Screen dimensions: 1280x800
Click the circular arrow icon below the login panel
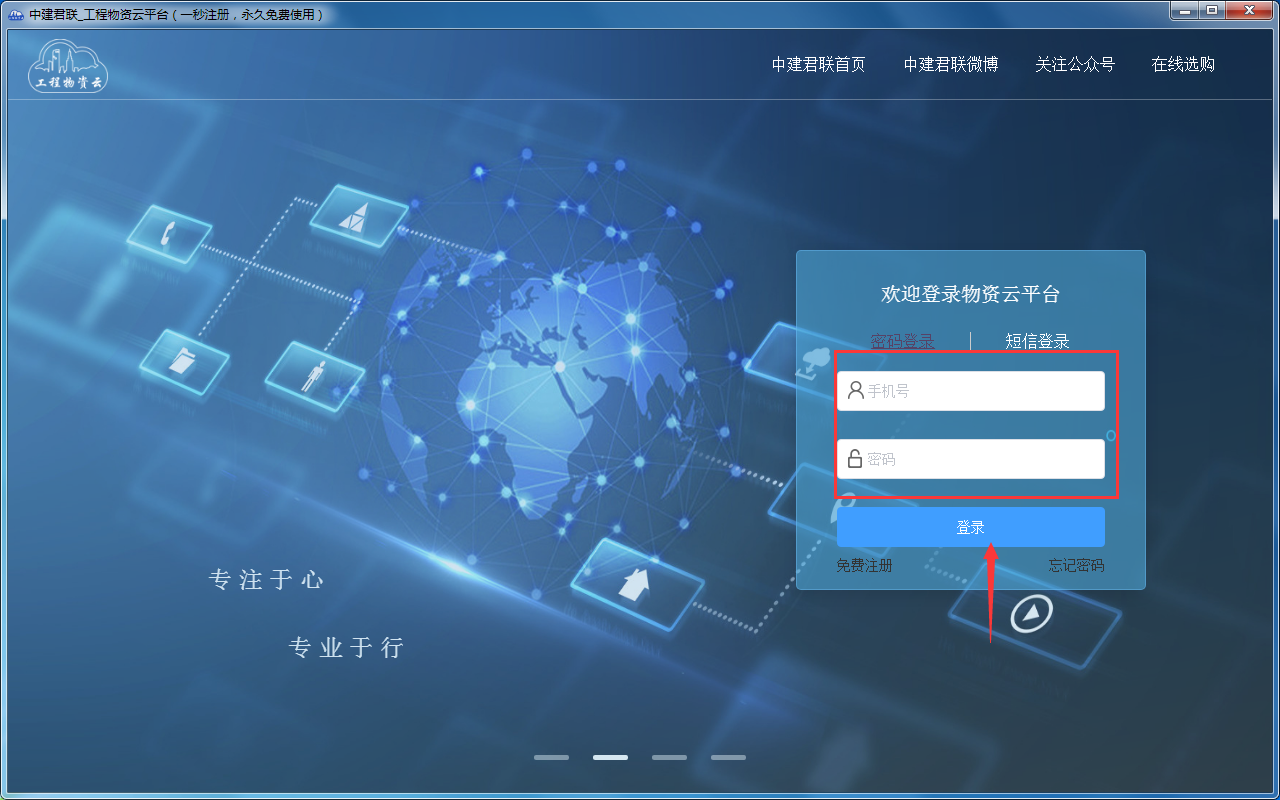(1033, 615)
